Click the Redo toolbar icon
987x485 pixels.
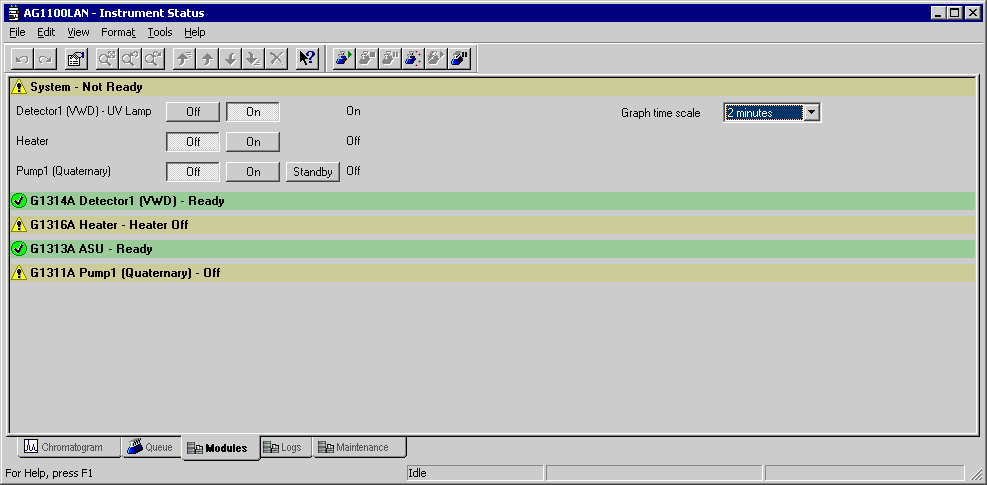click(45, 59)
